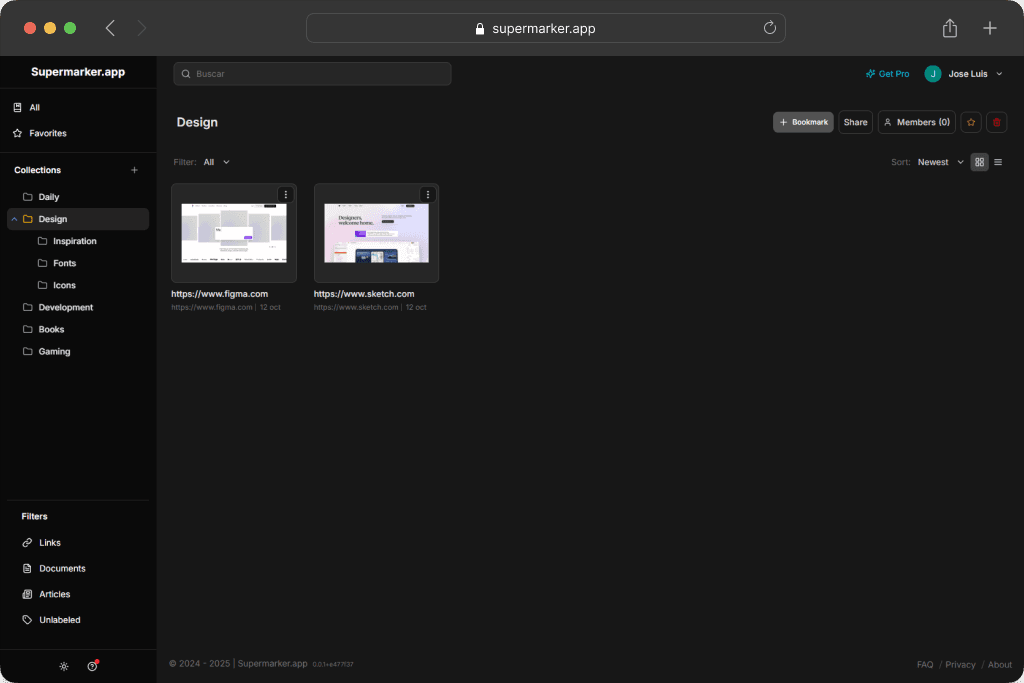This screenshot has width=1024, height=683.
Task: Switch to list view layout
Action: coord(998,162)
